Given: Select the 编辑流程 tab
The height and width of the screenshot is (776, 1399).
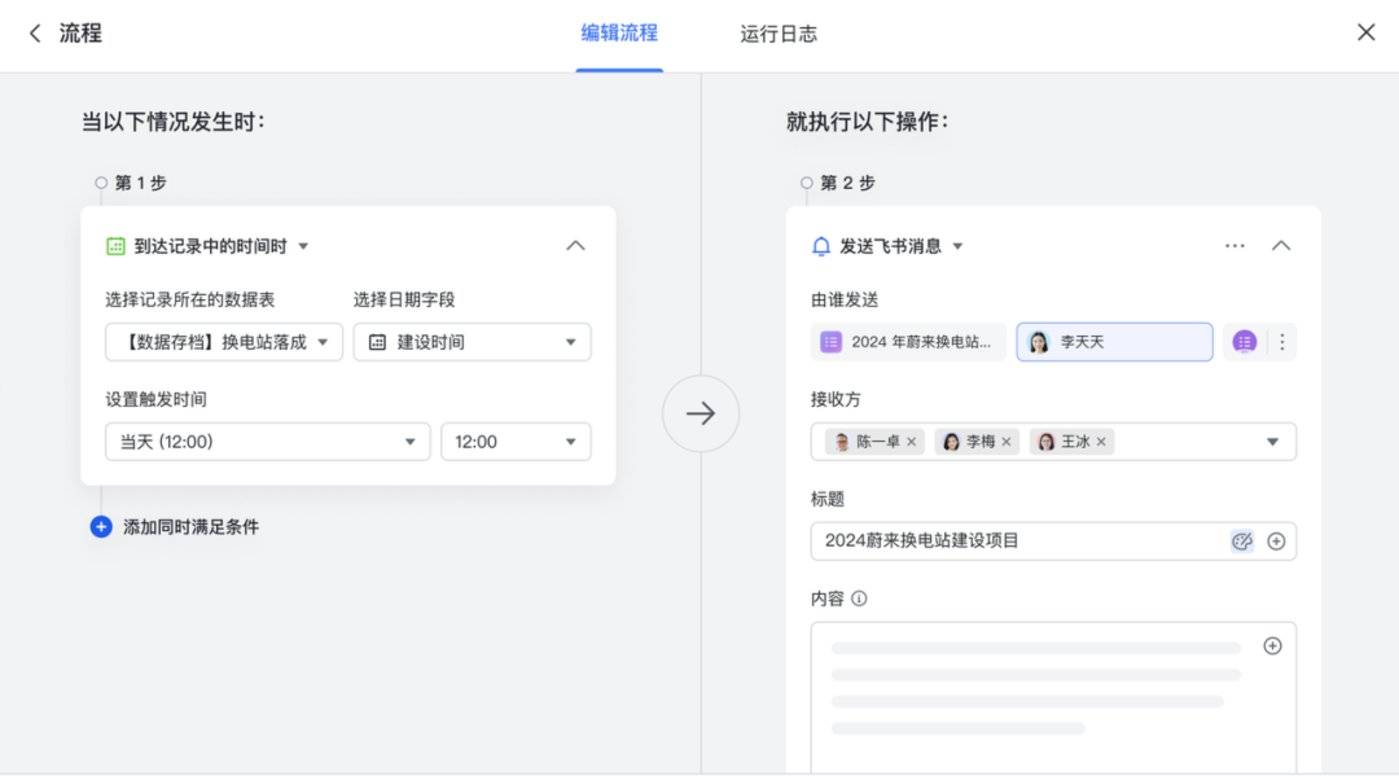Looking at the screenshot, I should coord(619,33).
